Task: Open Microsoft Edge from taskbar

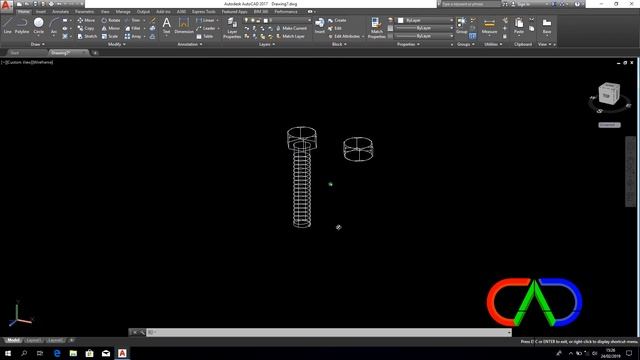Action: click(x=57, y=353)
